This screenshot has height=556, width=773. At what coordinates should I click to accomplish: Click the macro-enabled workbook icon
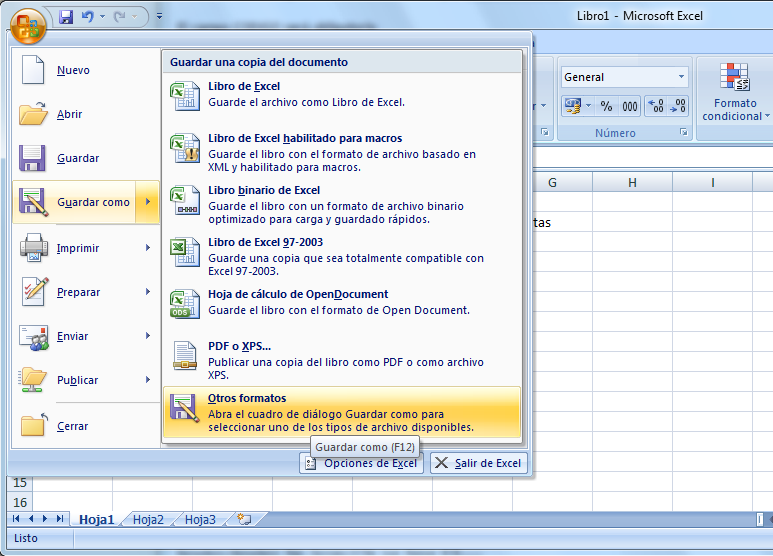click(x=185, y=148)
